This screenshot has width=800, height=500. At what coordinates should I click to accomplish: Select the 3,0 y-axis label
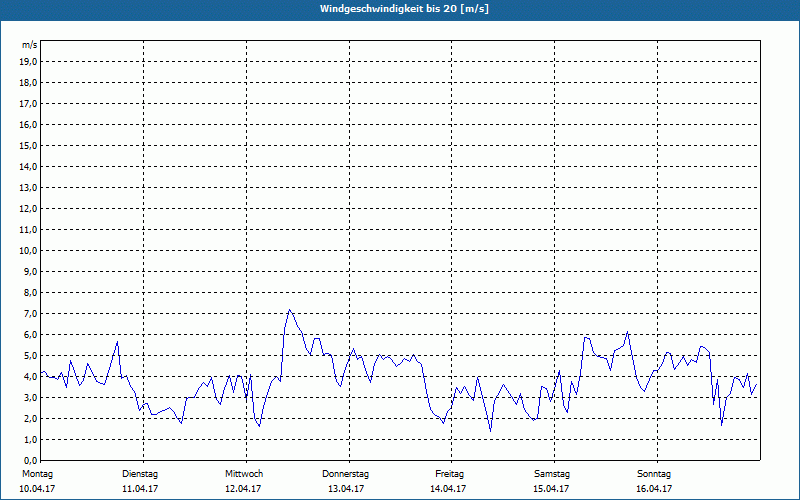[x=30, y=397]
